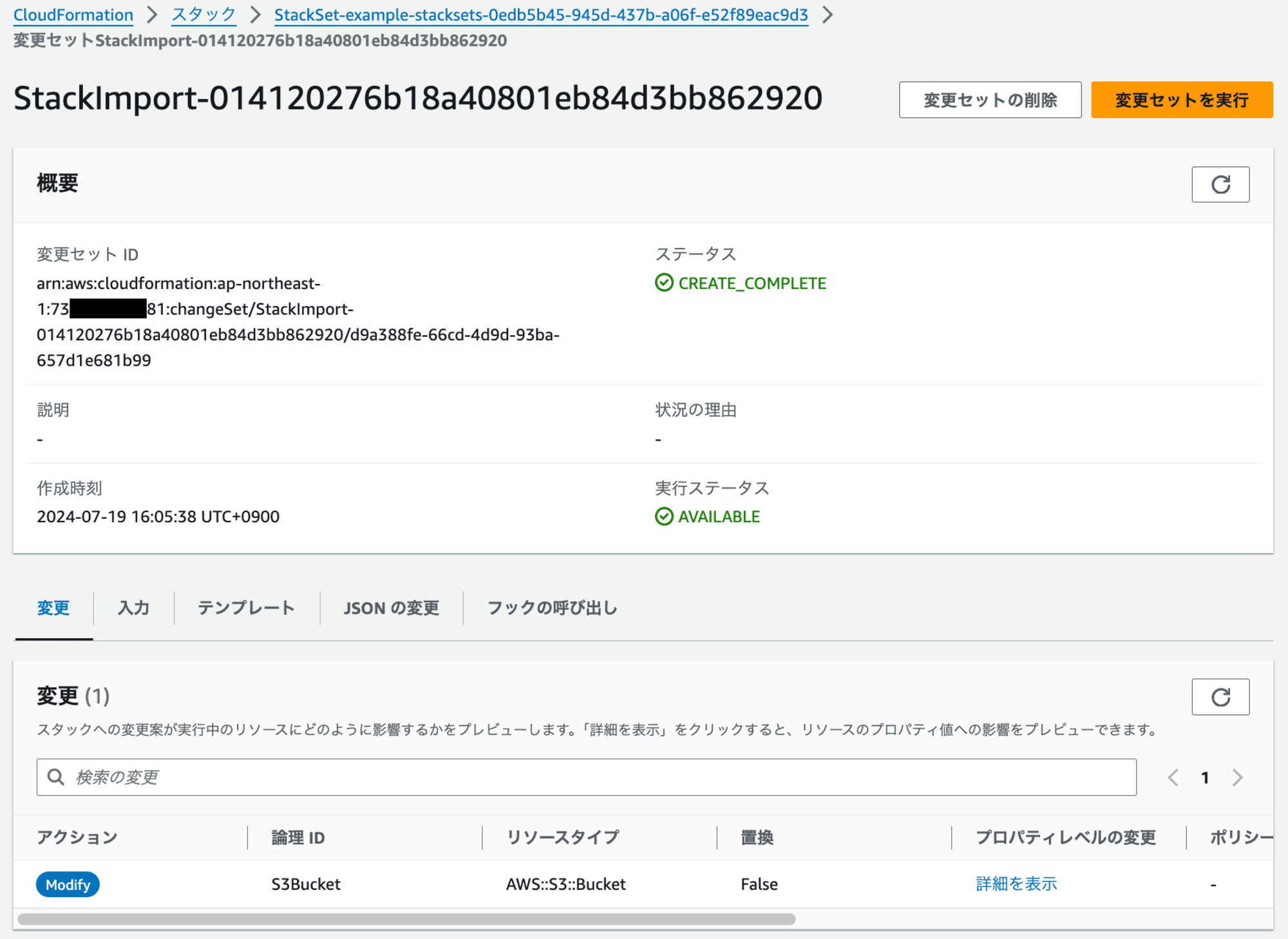Click the change set ARN text
1288x939 pixels.
point(298,322)
